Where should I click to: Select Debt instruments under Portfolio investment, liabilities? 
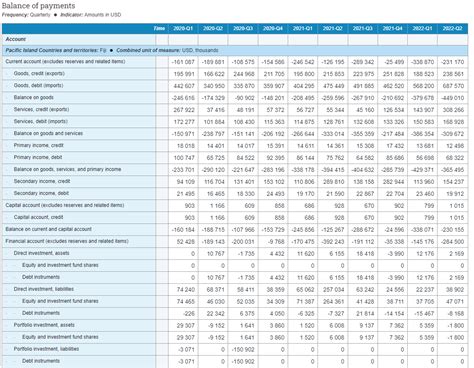pos(41,361)
